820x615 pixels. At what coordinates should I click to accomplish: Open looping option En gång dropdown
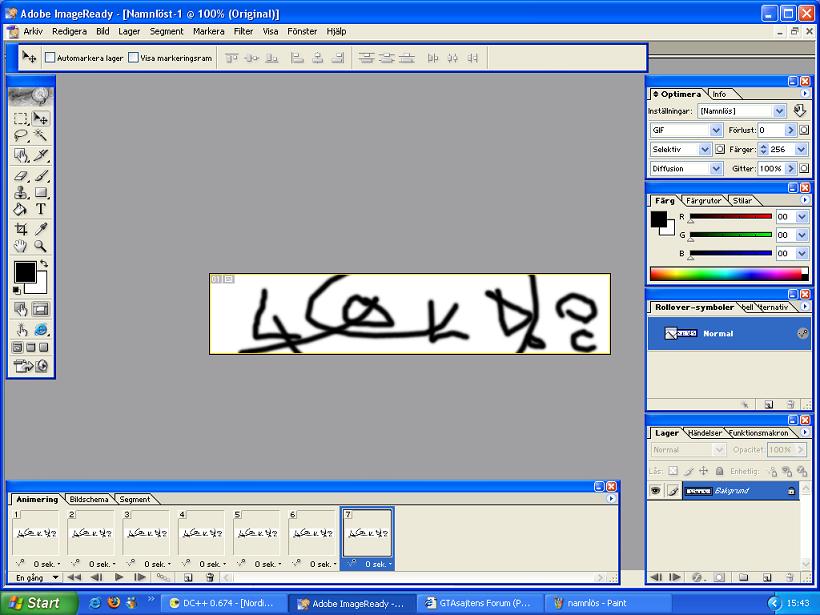37,578
